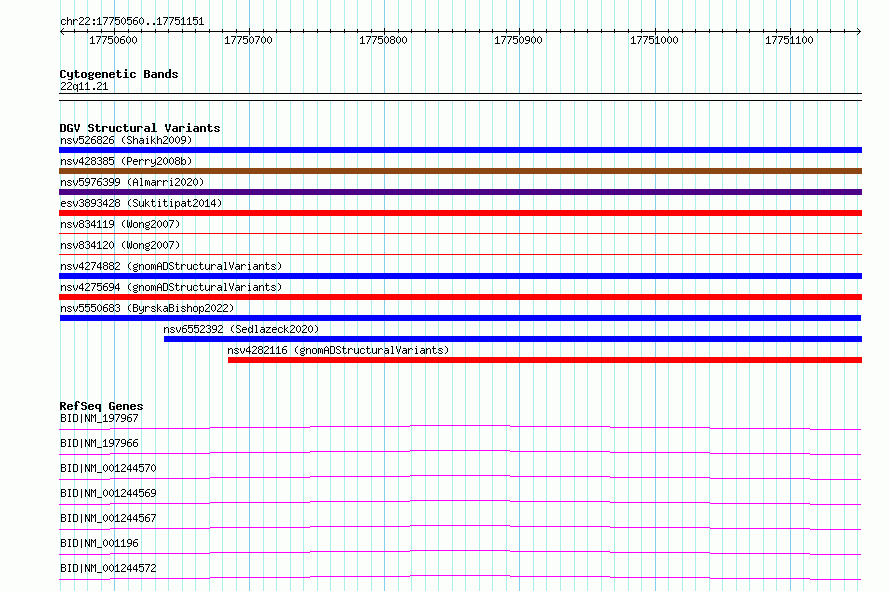Open BID|NM_001244567 transcript label
890x591 pixels.
(x=108, y=518)
